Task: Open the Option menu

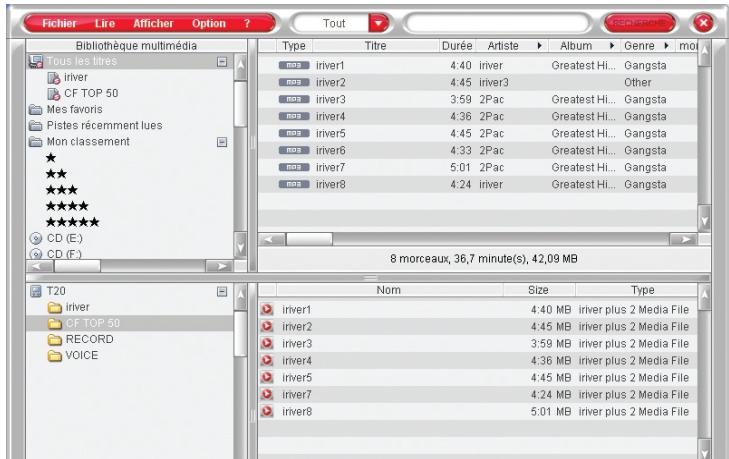Action: [x=209, y=23]
